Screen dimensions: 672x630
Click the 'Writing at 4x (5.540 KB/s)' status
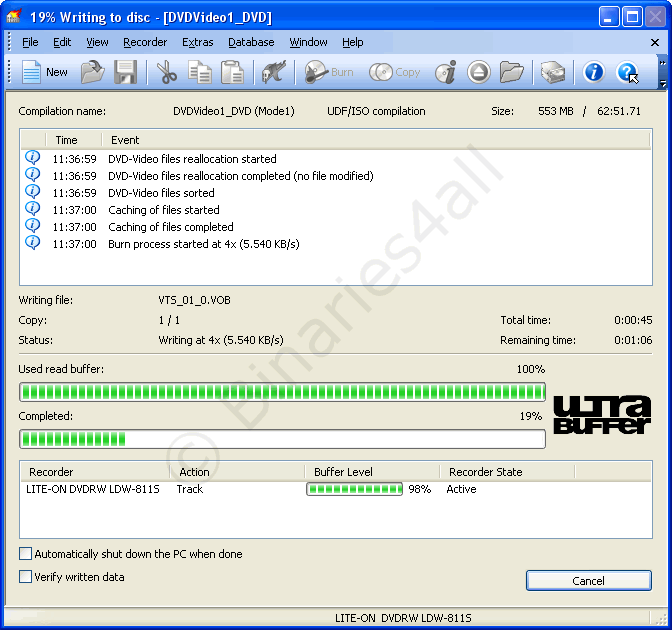pyautogui.click(x=221, y=340)
